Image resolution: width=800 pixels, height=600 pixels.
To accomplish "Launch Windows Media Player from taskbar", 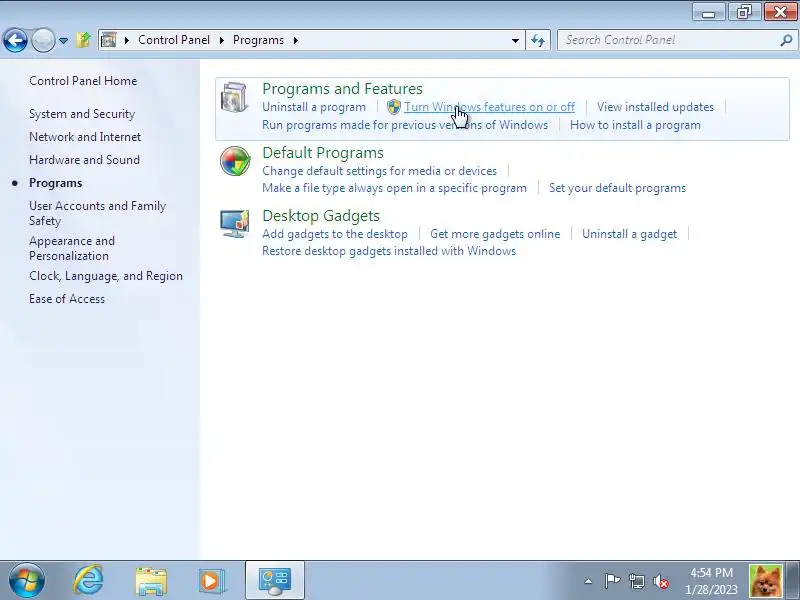I will (212, 581).
